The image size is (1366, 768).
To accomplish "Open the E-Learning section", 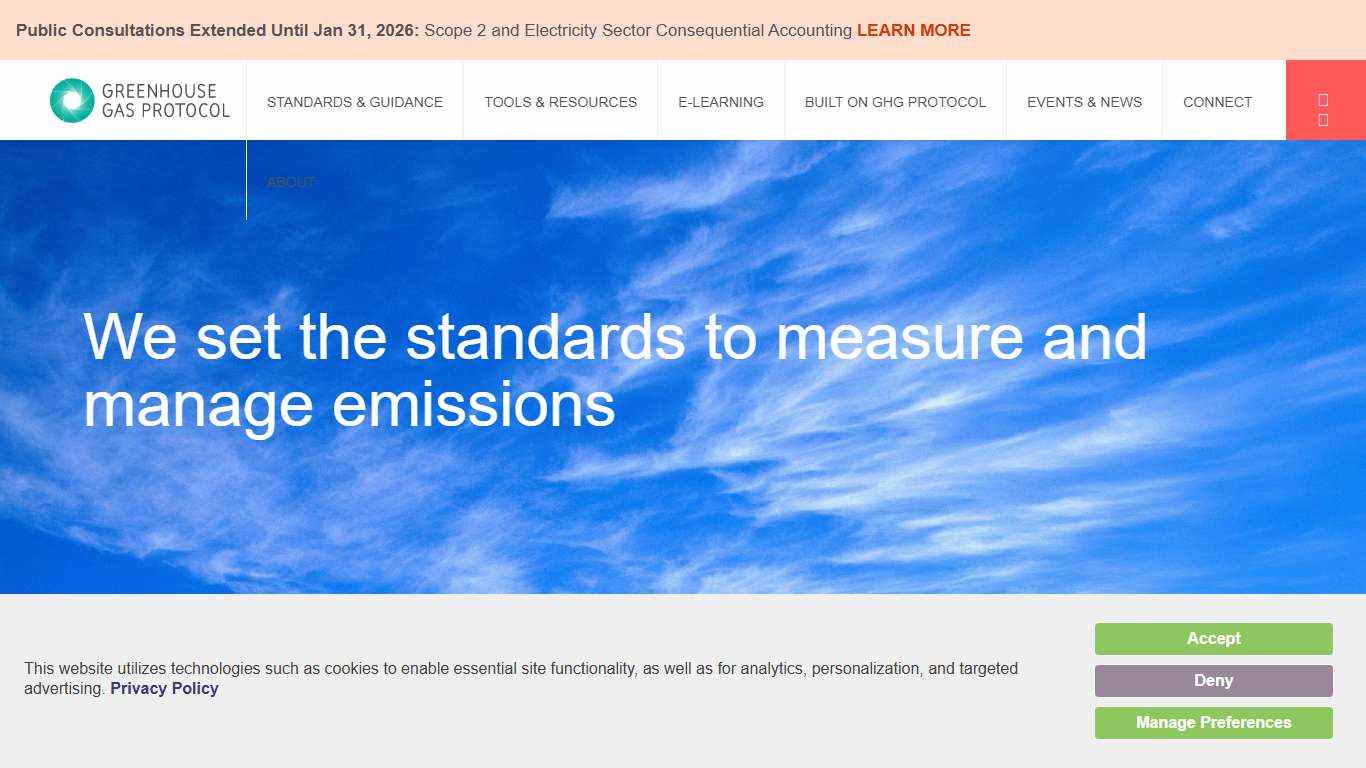I will point(721,101).
